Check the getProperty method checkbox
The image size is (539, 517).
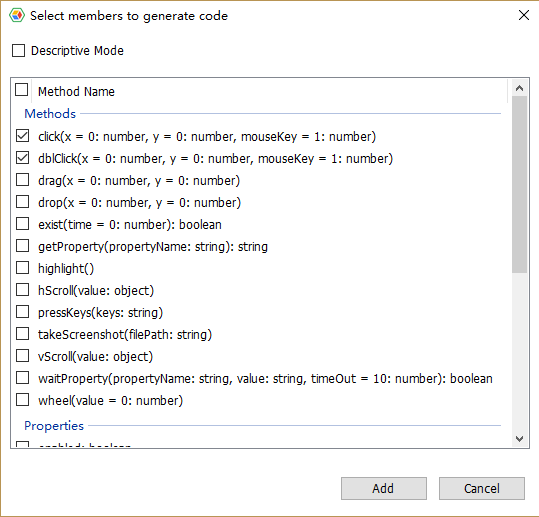coord(23,246)
